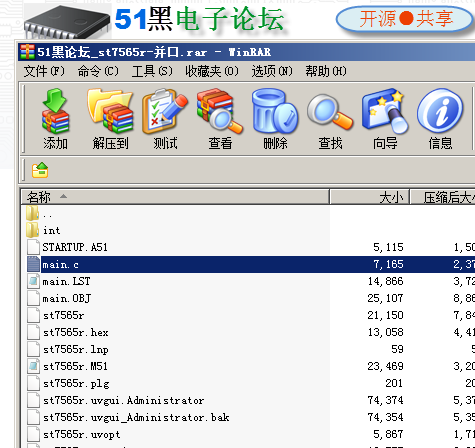Click the st7565r.hex file icon
Viewport: 475px width, 448px height.
coord(33,332)
